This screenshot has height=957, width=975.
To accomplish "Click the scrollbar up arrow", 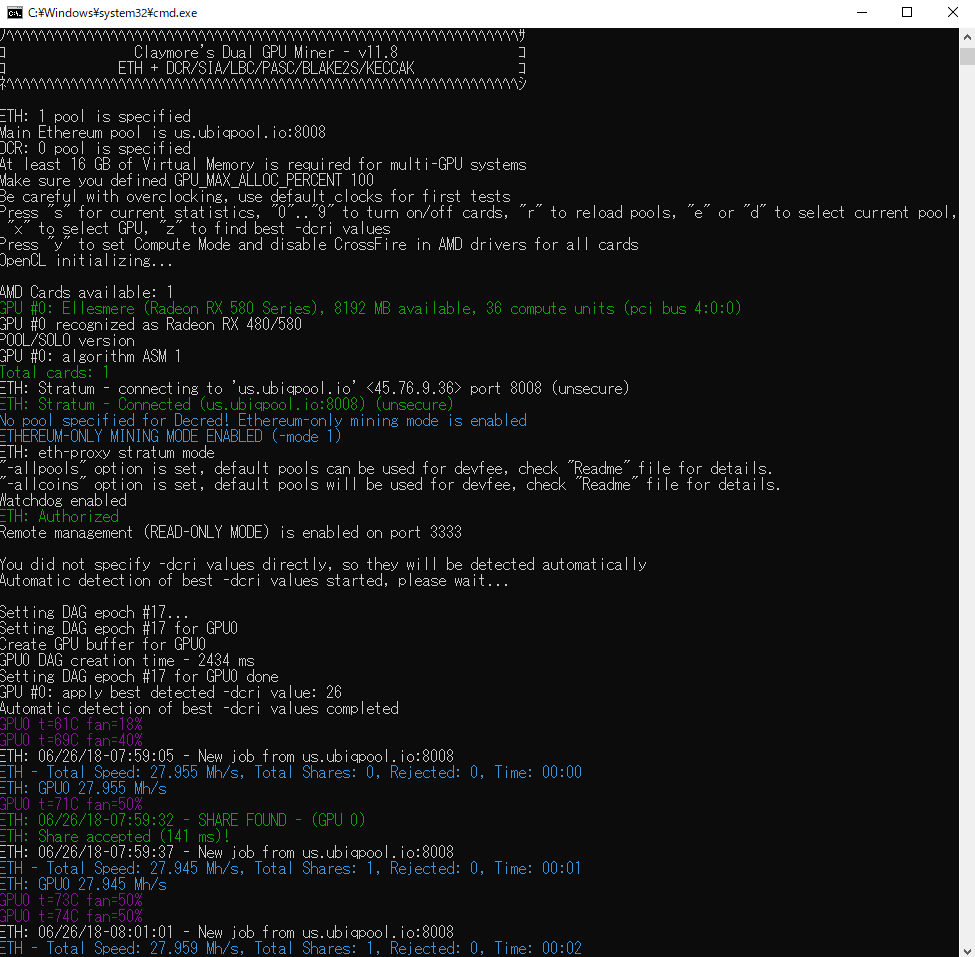I will click(x=967, y=37).
